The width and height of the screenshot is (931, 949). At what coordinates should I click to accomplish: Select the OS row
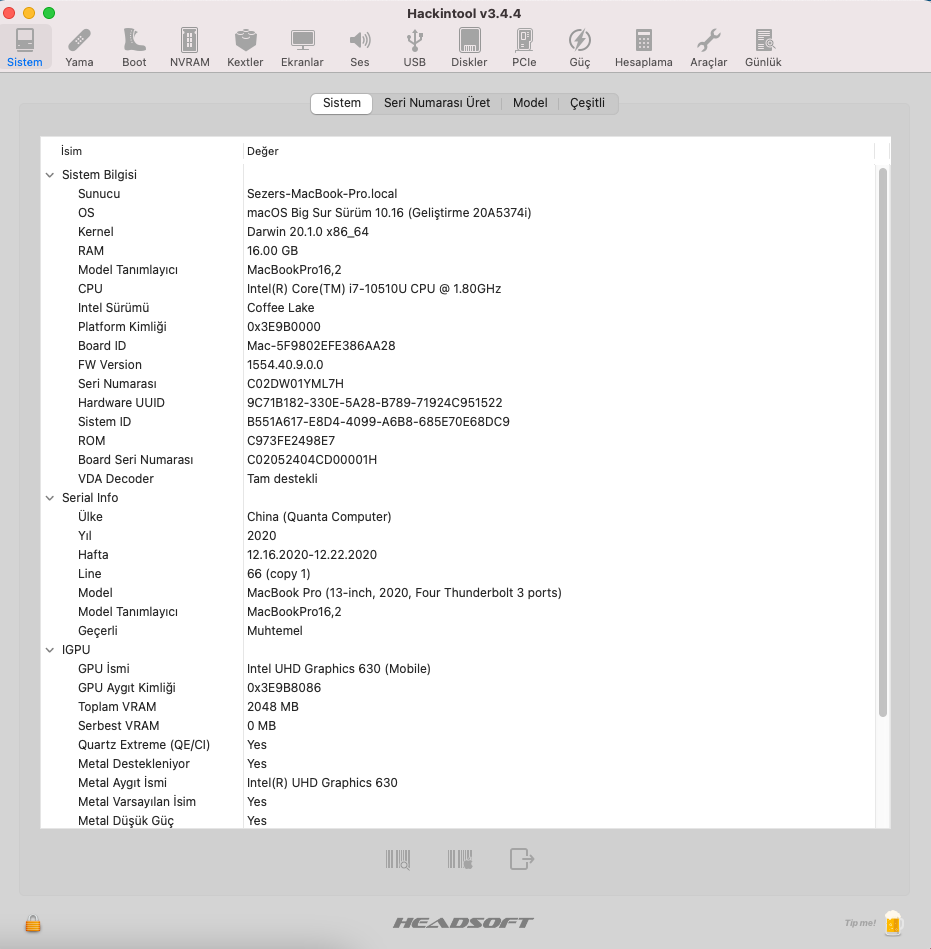tap(458, 212)
